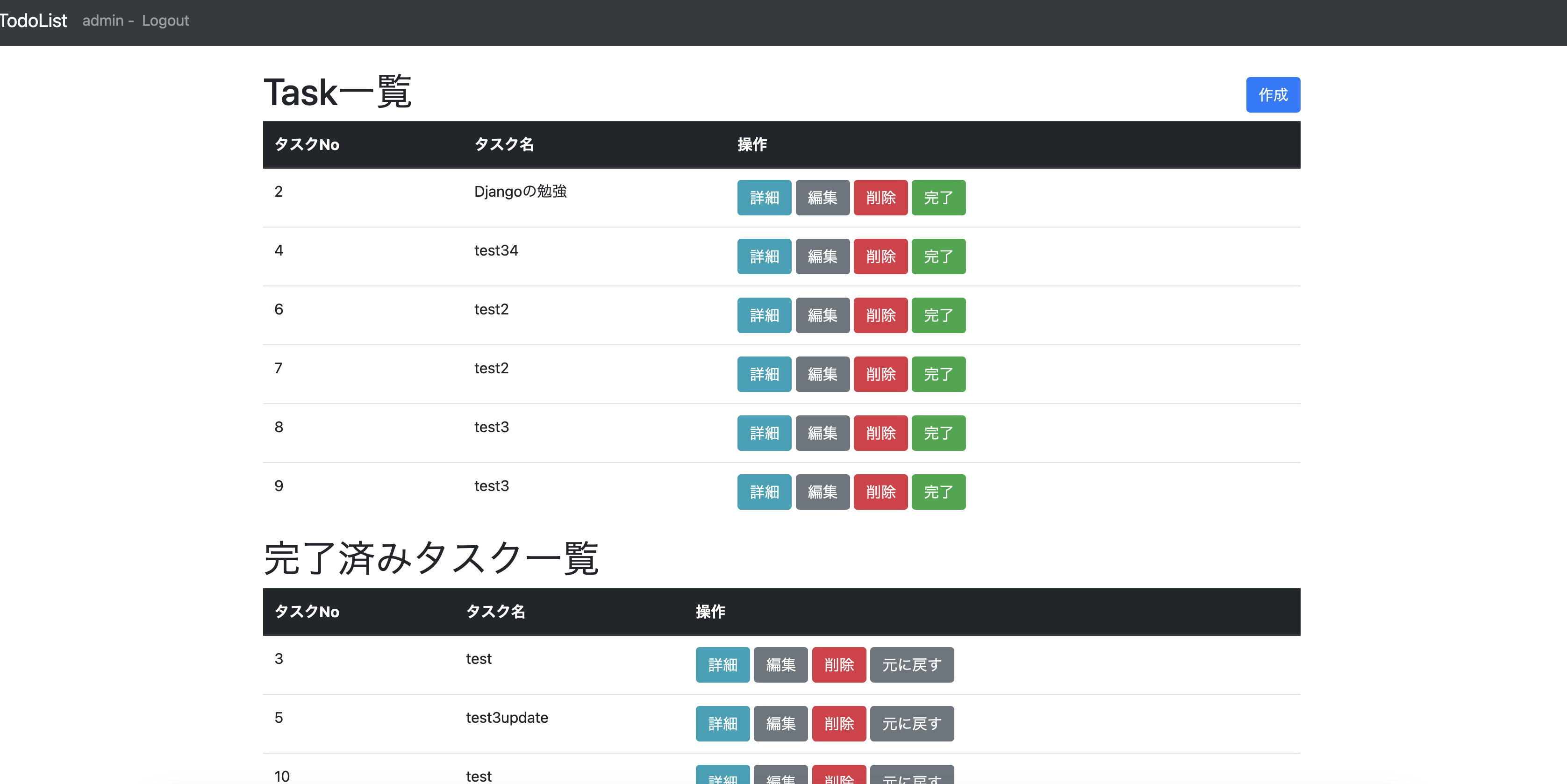Viewport: 1567px width, 784px height.
Task: Delete task number 9 test3
Action: pyautogui.click(x=880, y=492)
